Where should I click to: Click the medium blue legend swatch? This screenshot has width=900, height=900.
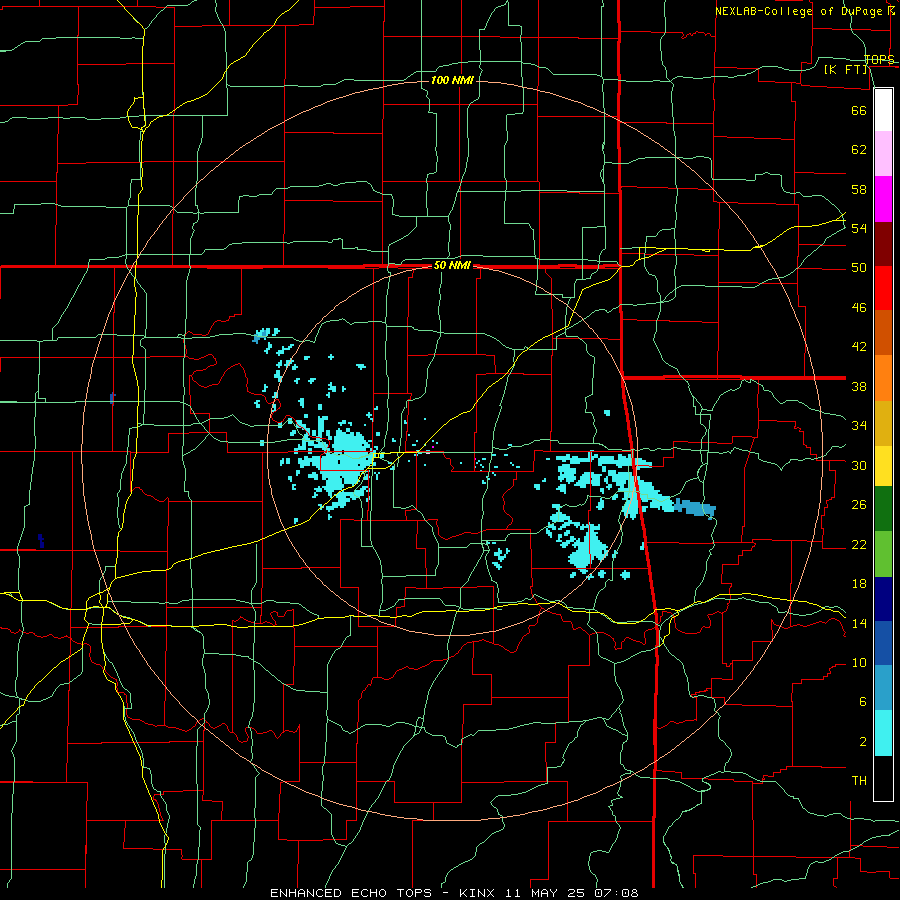[883, 643]
